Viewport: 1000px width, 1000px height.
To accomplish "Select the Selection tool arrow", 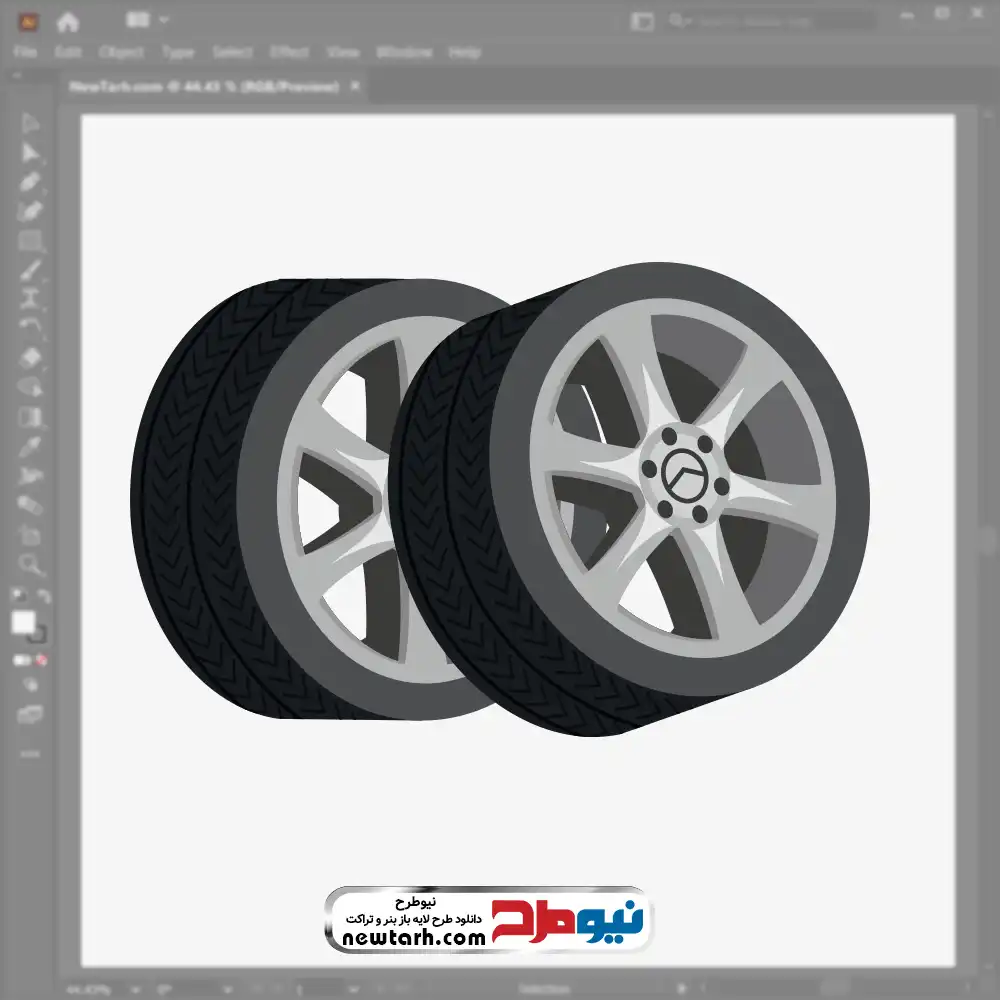I will coord(30,124).
